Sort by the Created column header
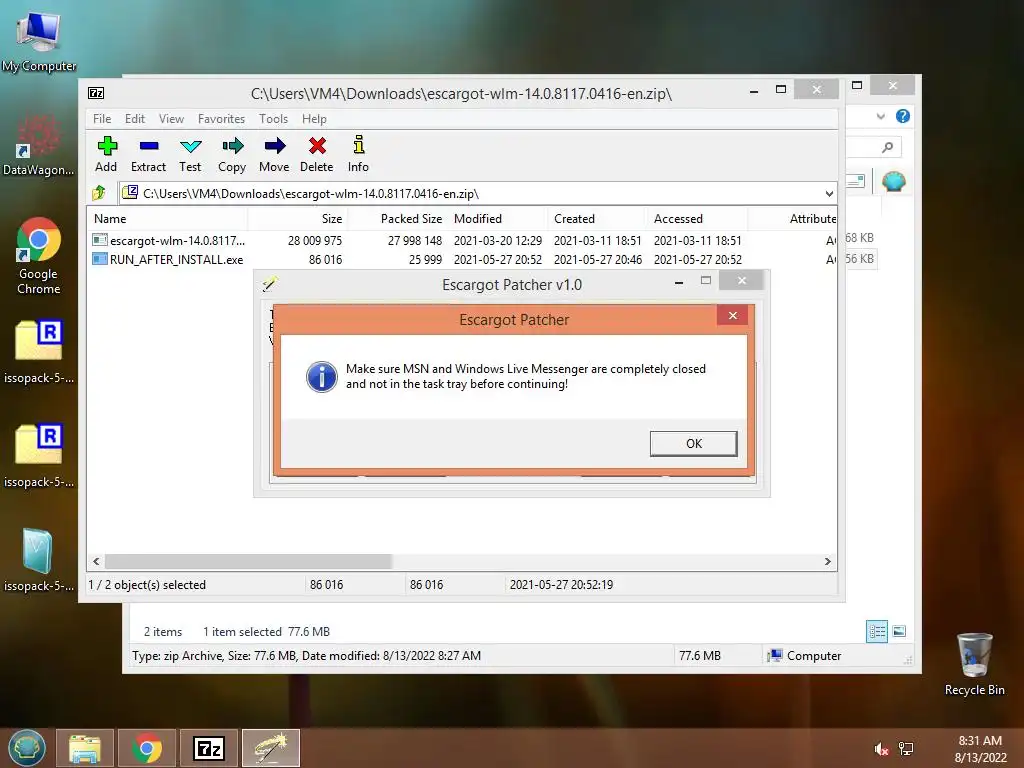Image resolution: width=1024 pixels, height=768 pixels. pyautogui.click(x=598, y=219)
